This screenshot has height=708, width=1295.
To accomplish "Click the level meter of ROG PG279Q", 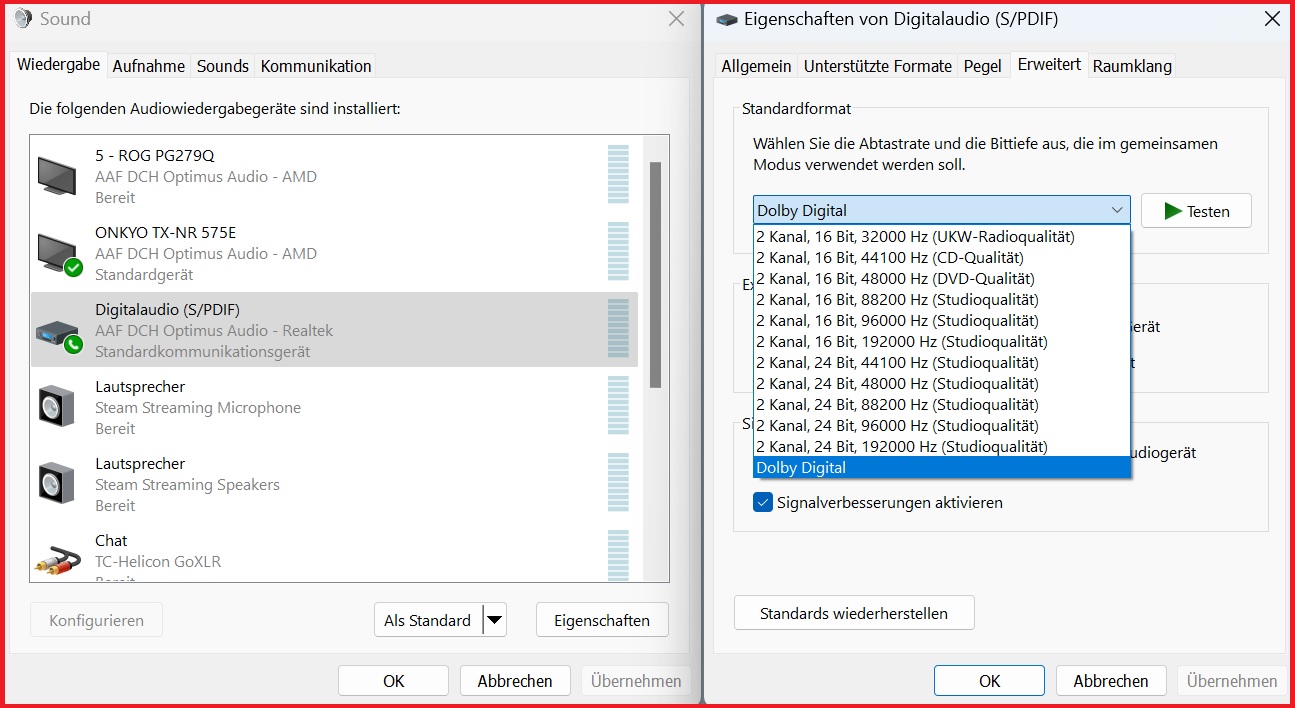I will (x=619, y=176).
